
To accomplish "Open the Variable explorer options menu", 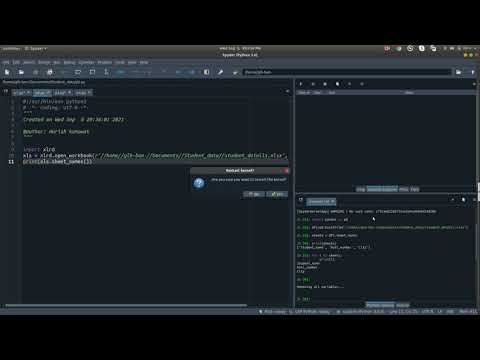I will coord(474,84).
